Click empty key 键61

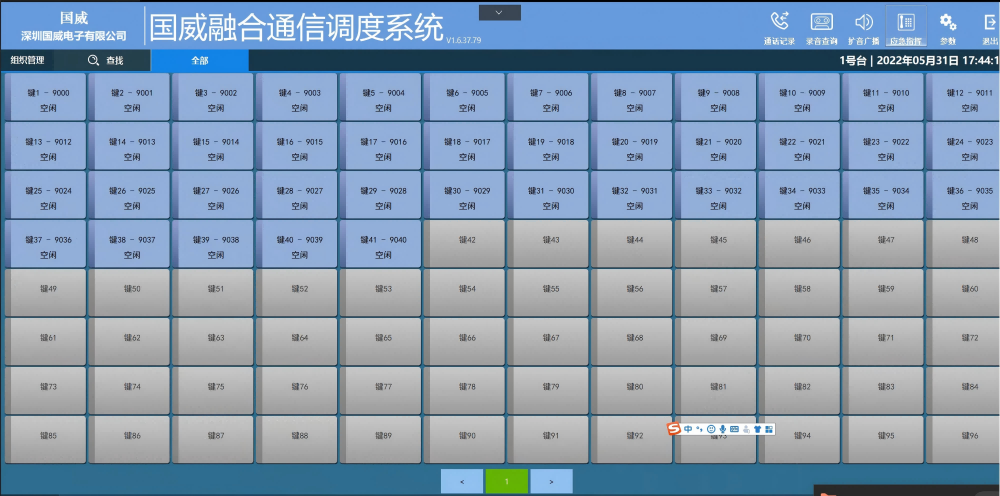point(45,342)
